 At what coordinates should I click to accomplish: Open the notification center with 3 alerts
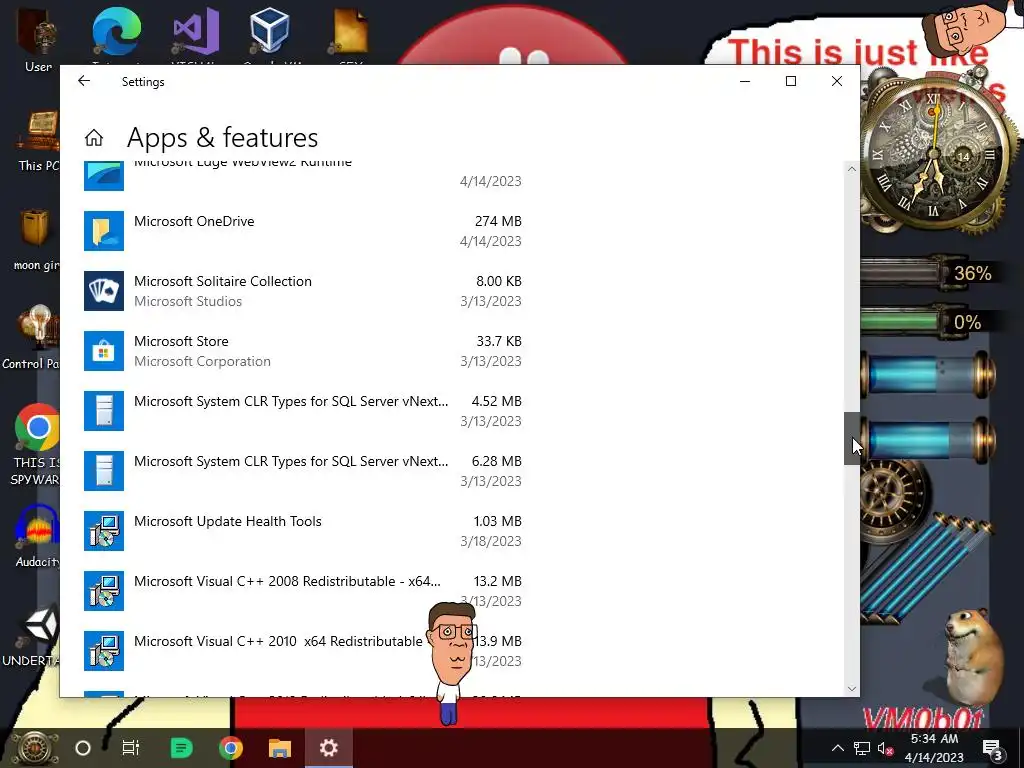[x=993, y=749]
